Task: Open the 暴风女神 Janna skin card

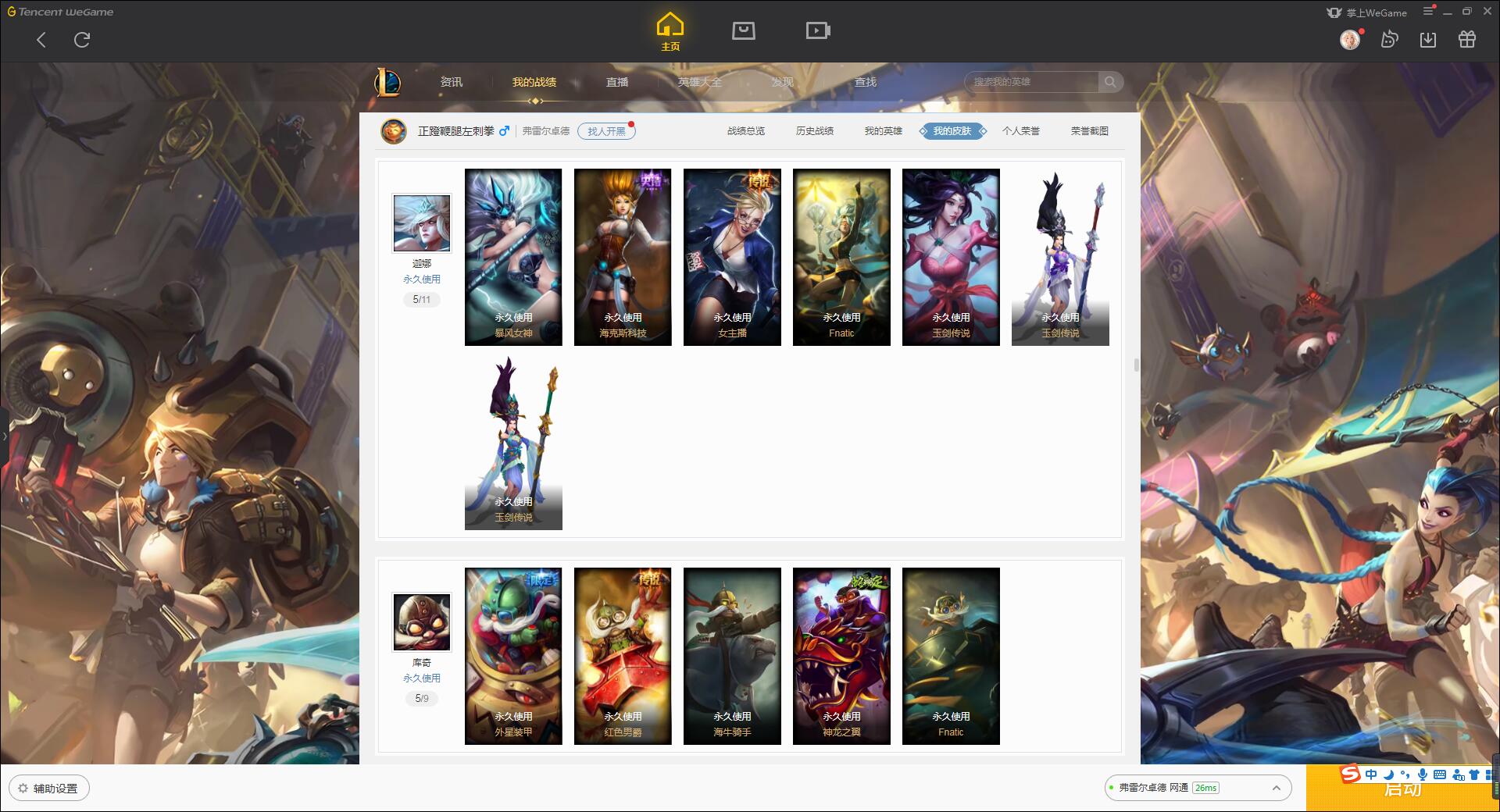Action: click(513, 257)
